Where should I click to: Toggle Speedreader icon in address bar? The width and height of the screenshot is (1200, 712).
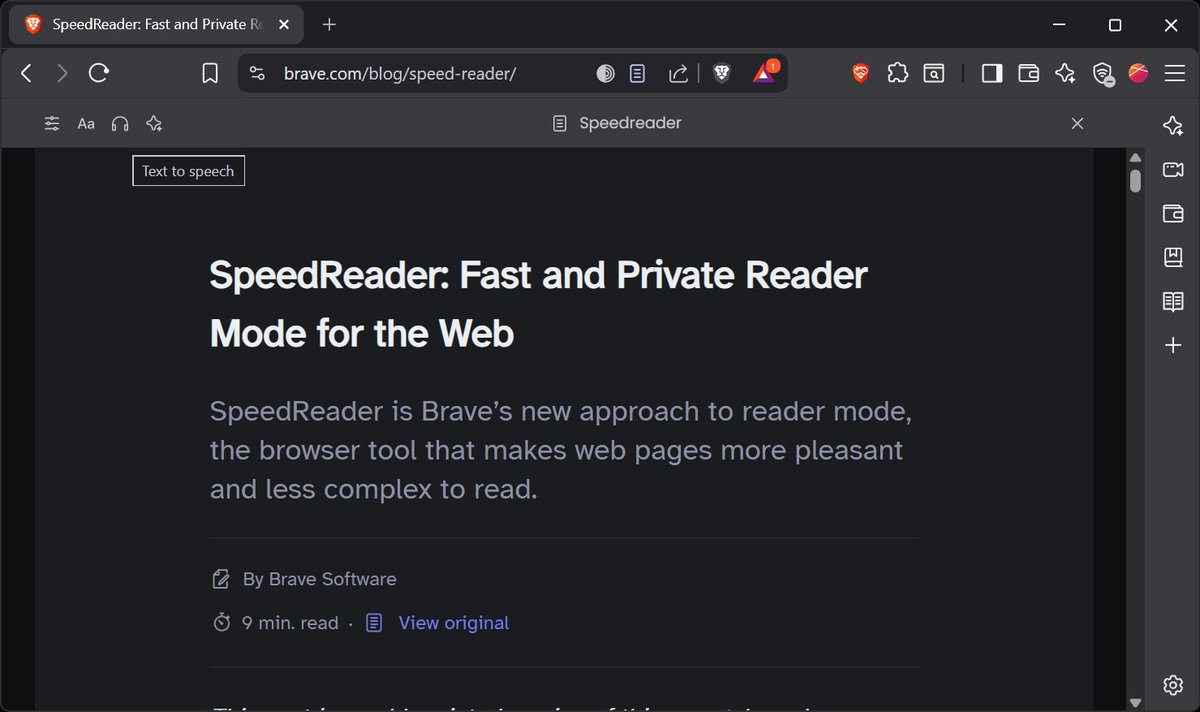[637, 73]
